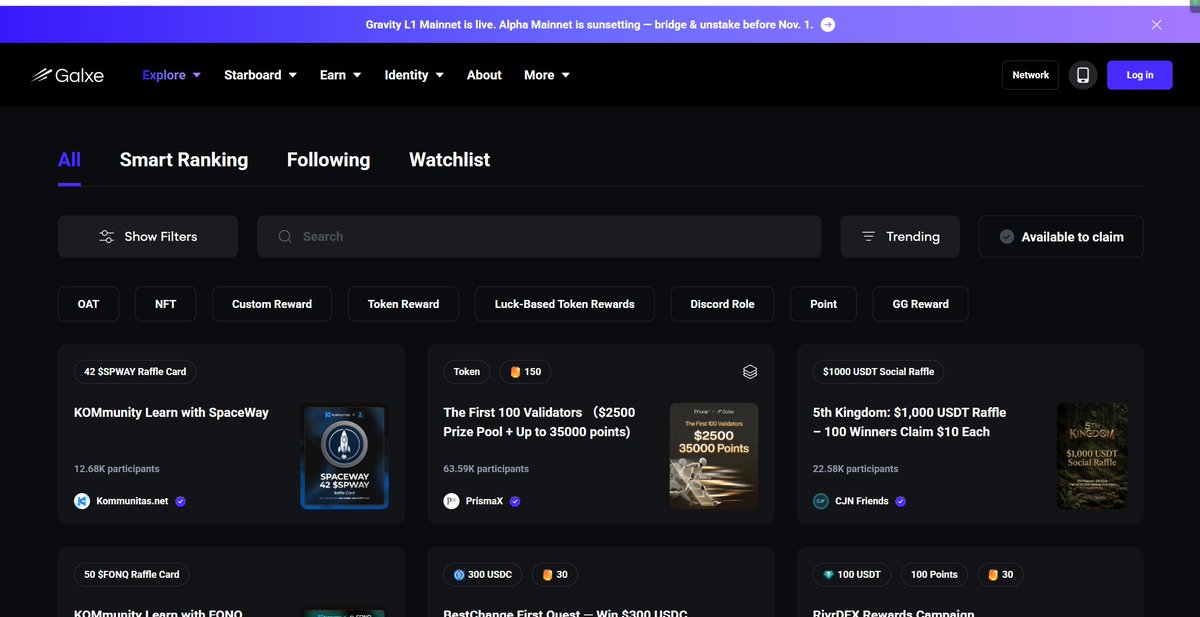Click the Network button

pos(1030,75)
